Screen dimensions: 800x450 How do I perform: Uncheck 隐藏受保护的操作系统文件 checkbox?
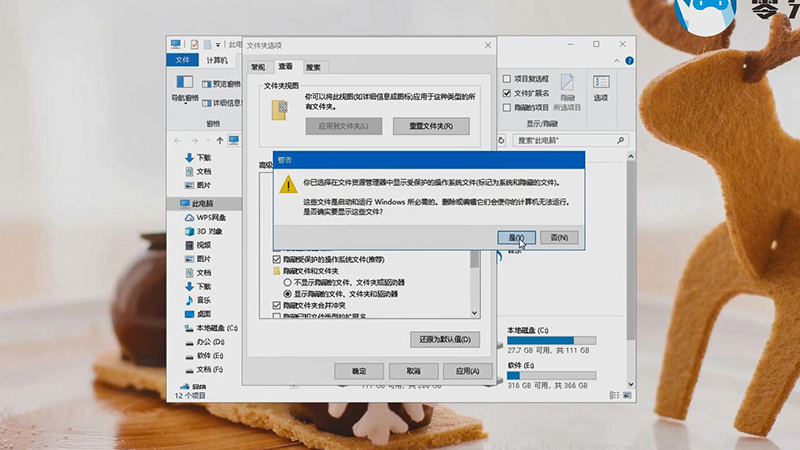tap(277, 259)
